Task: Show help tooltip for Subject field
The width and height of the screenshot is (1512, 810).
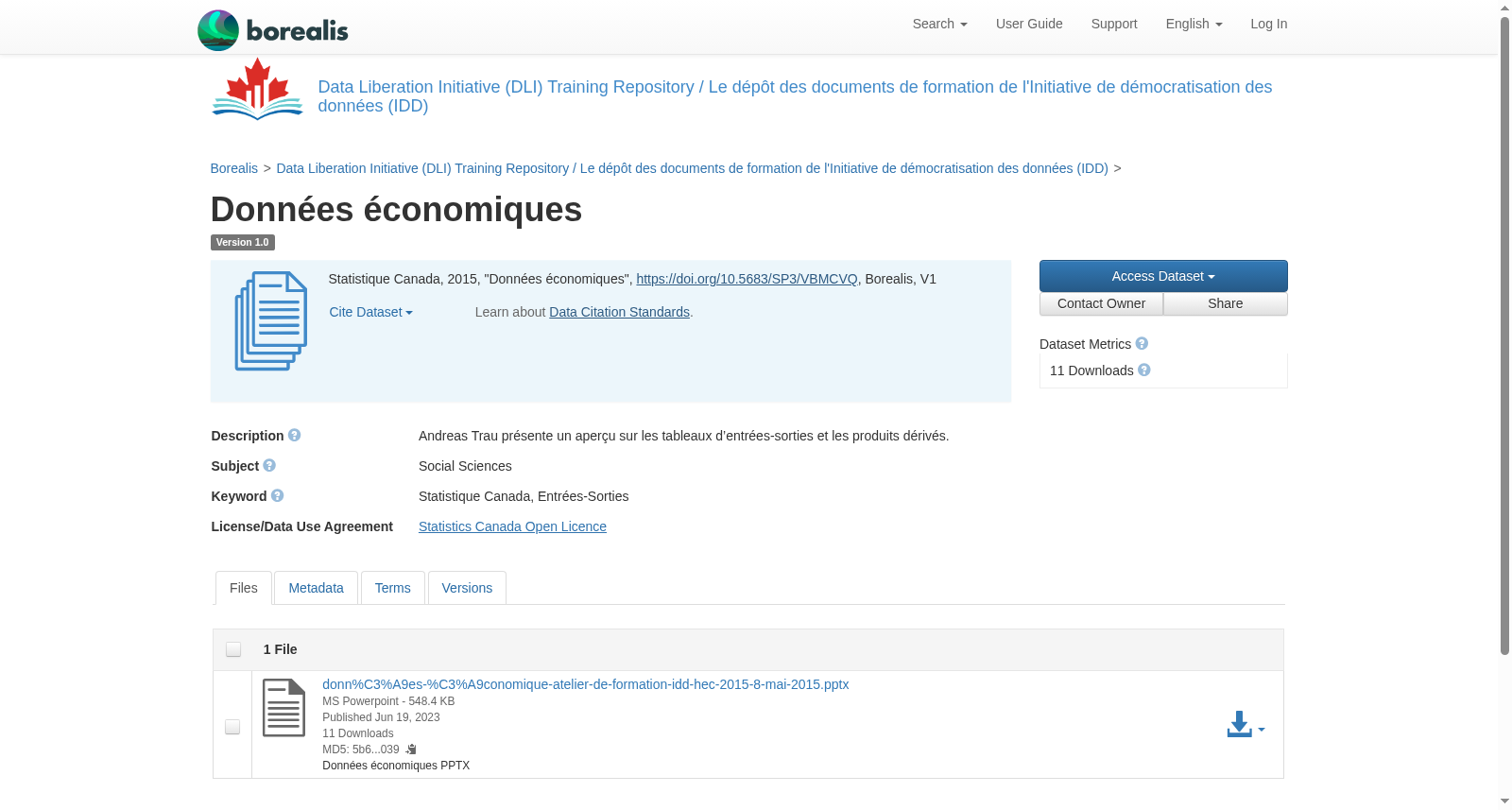Action: click(x=269, y=466)
